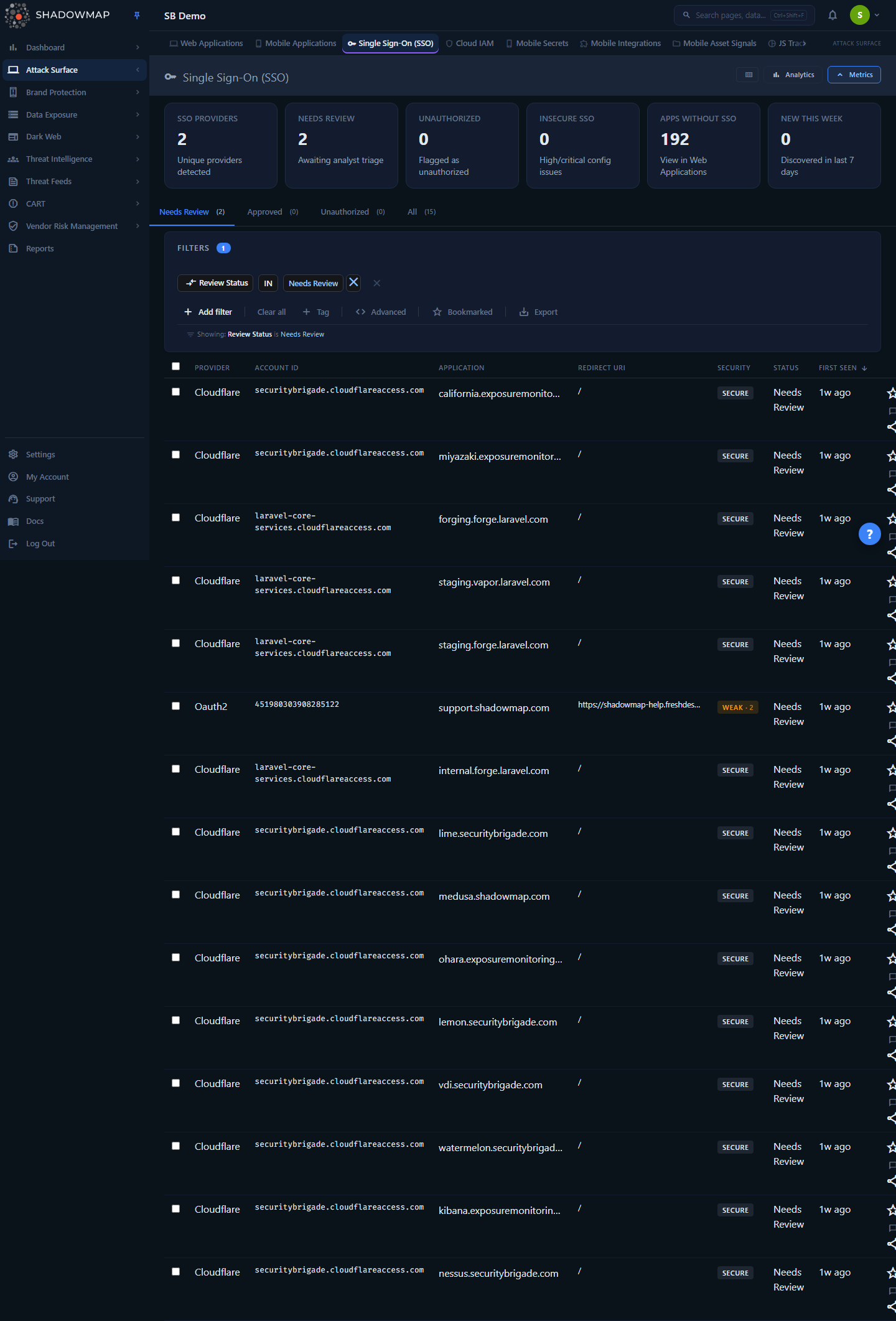Viewport: 896px width, 1321px height.
Task: Open the Advanced filter option
Action: [x=381, y=312]
